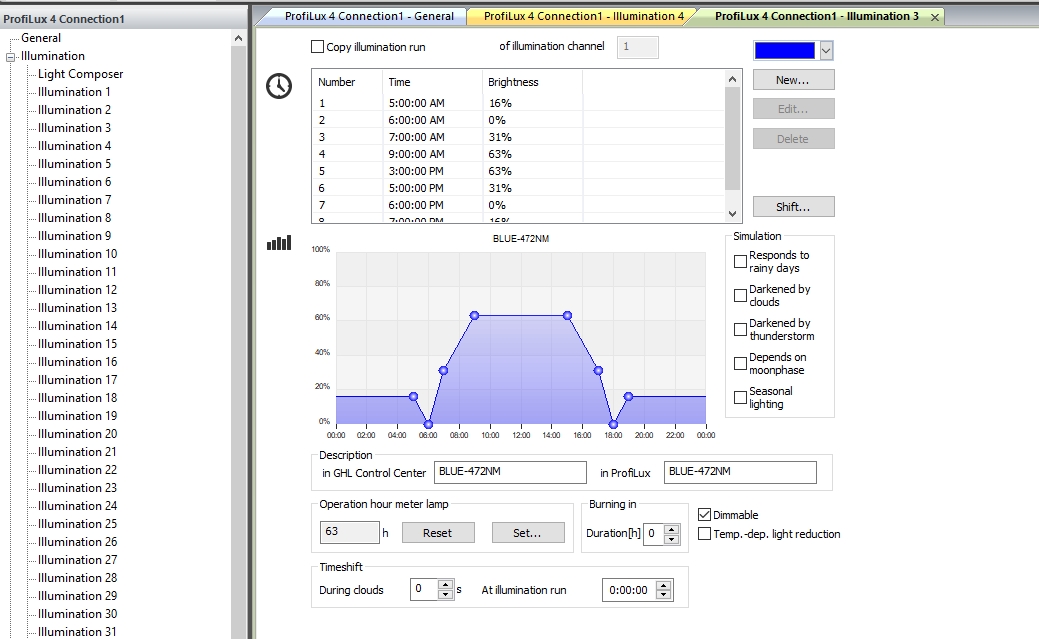Close the Illumination 3 tab
Image resolution: width=1039 pixels, height=639 pixels.
point(934,17)
